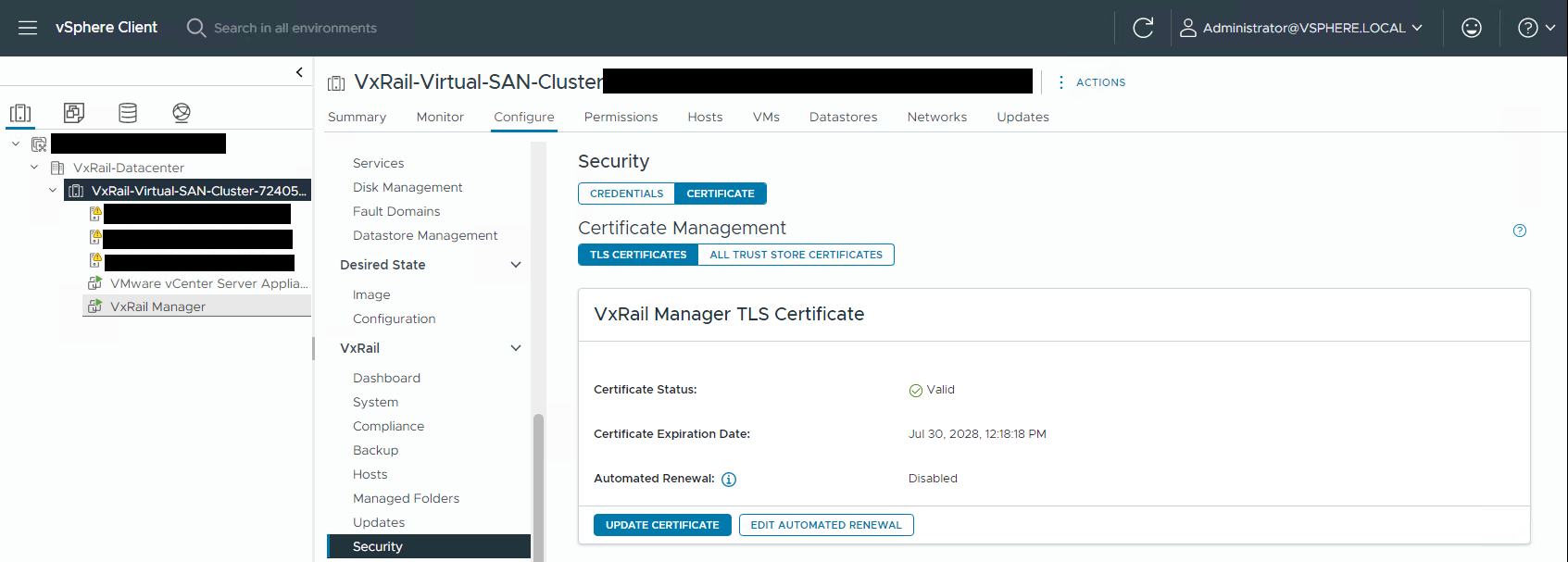Click Edit Automated Renewal button

tap(826, 525)
